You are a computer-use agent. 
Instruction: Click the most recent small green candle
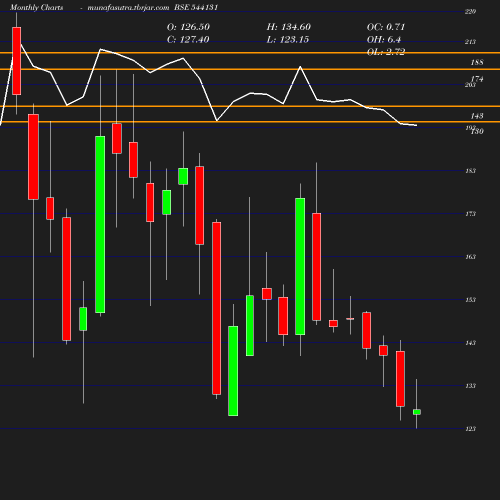pyautogui.click(x=417, y=412)
